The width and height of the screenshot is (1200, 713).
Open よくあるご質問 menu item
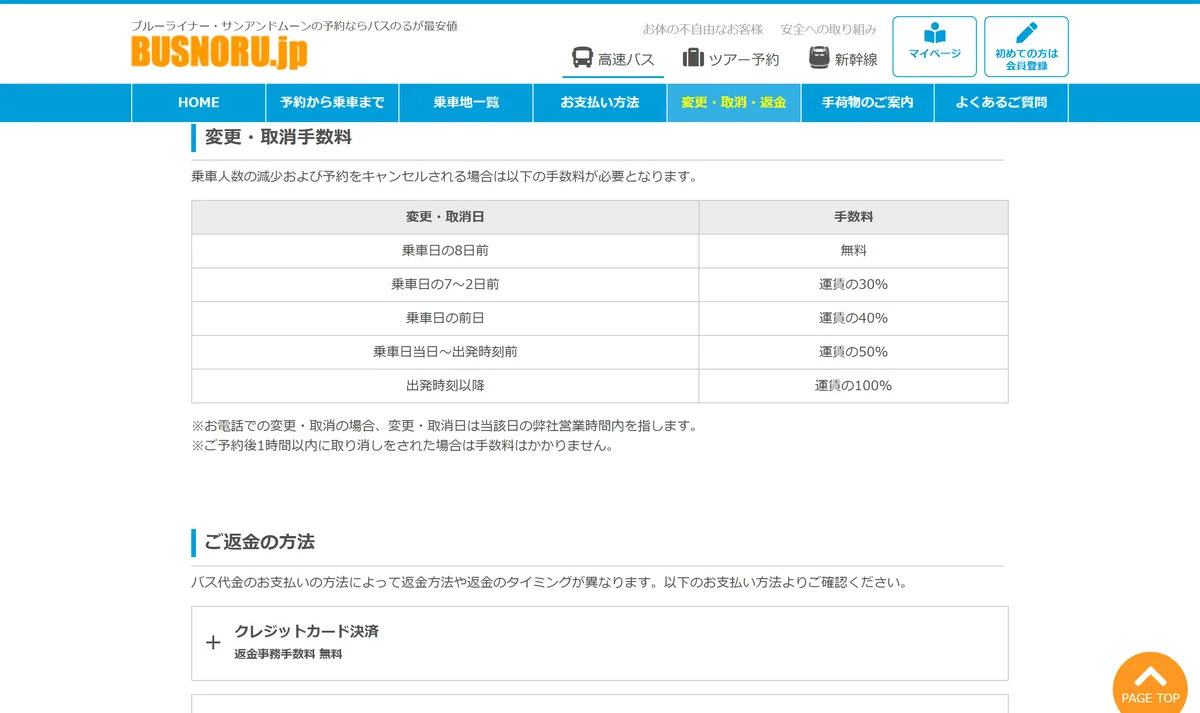[x=1001, y=102]
